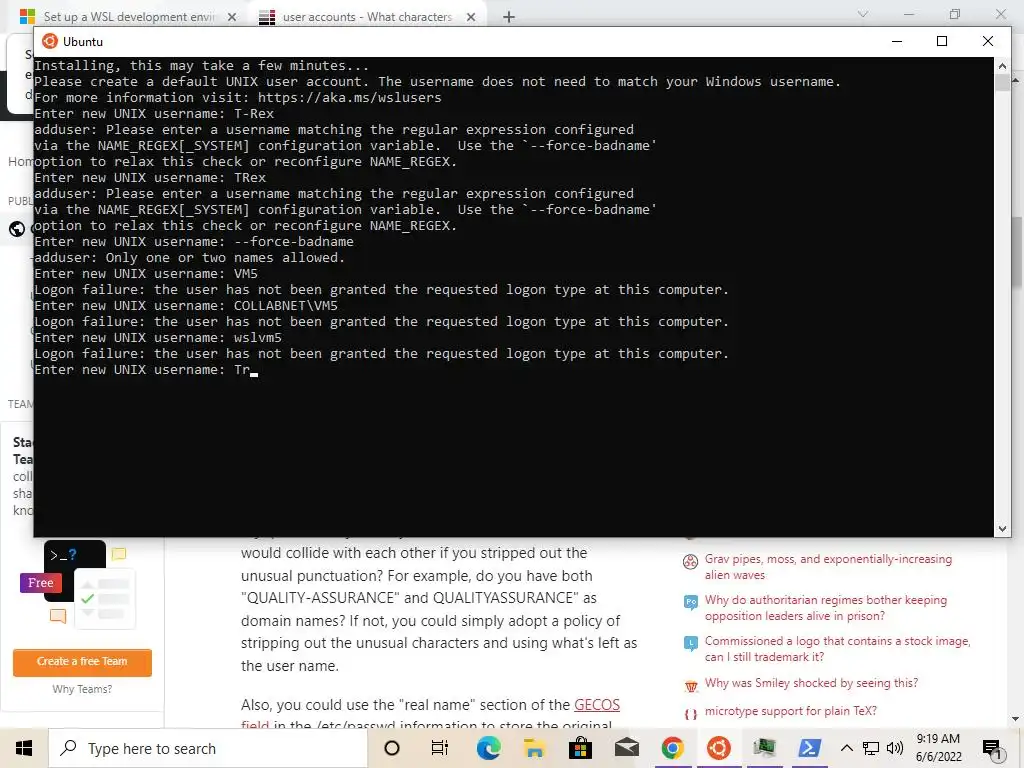This screenshot has width=1024, height=768.
Task: Click 'Enter new UNIX username: COLLABNET\VM5' line
Action: coord(186,306)
